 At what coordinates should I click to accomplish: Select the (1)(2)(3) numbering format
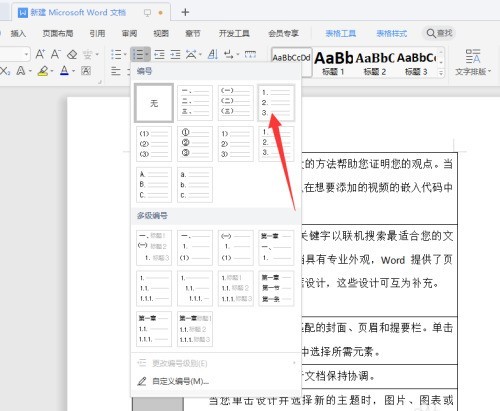tap(154, 144)
